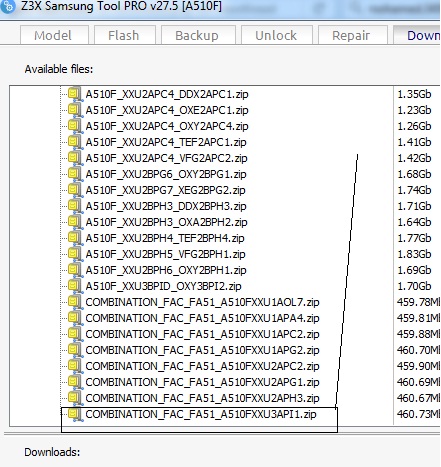The image size is (441, 467).
Task: Select COMBINATION_FAC_FA51_A510FXXU1APA4.zip
Action: tap(202, 318)
